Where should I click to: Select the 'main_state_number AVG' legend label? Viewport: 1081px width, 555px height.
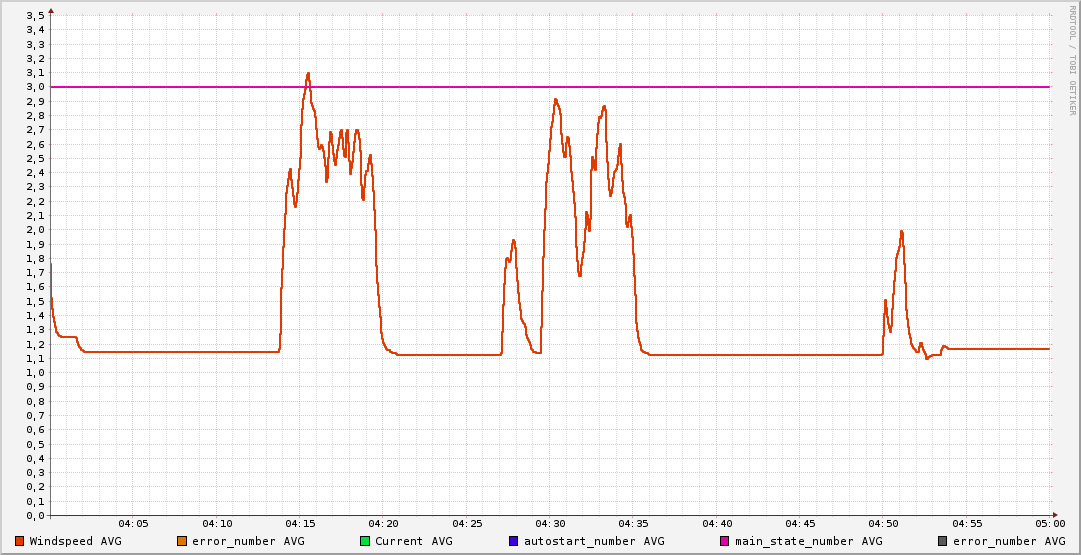click(x=809, y=541)
